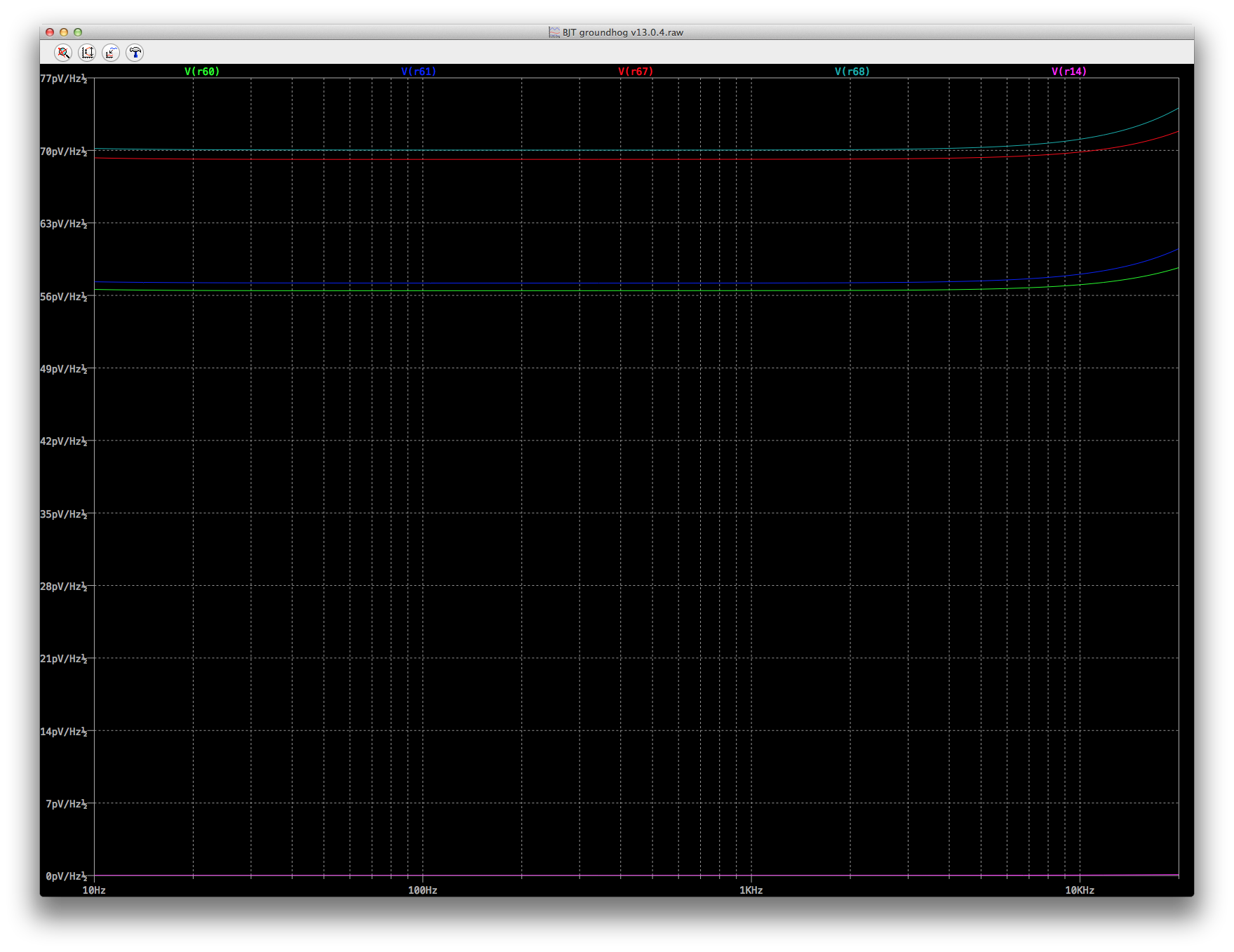
Task: Click the 0pV/Hz½ axis label
Action: tap(67, 876)
